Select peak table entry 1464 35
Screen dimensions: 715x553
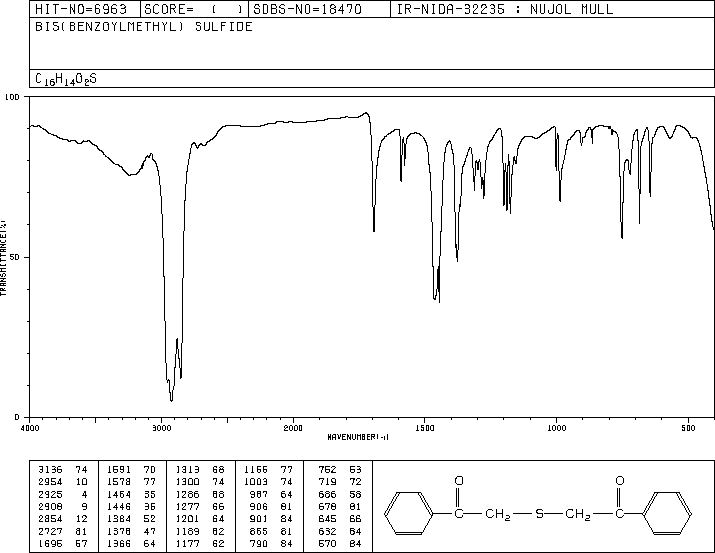131,494
